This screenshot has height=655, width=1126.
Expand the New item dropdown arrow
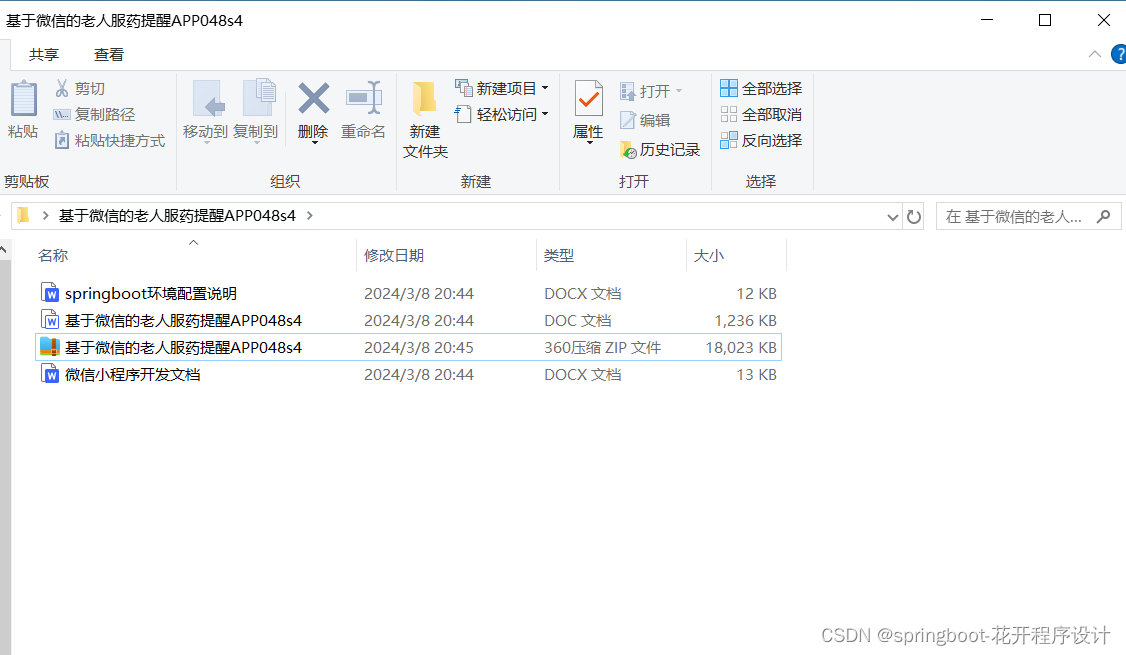545,88
